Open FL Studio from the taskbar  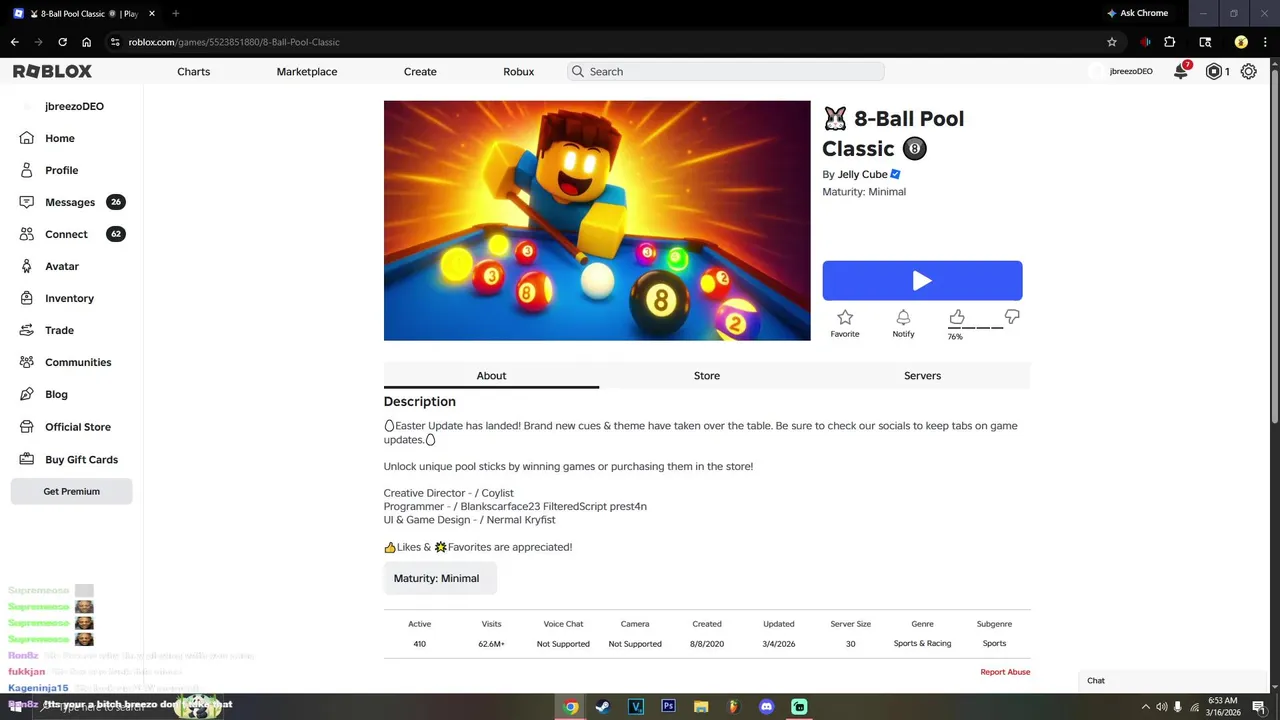tap(733, 706)
